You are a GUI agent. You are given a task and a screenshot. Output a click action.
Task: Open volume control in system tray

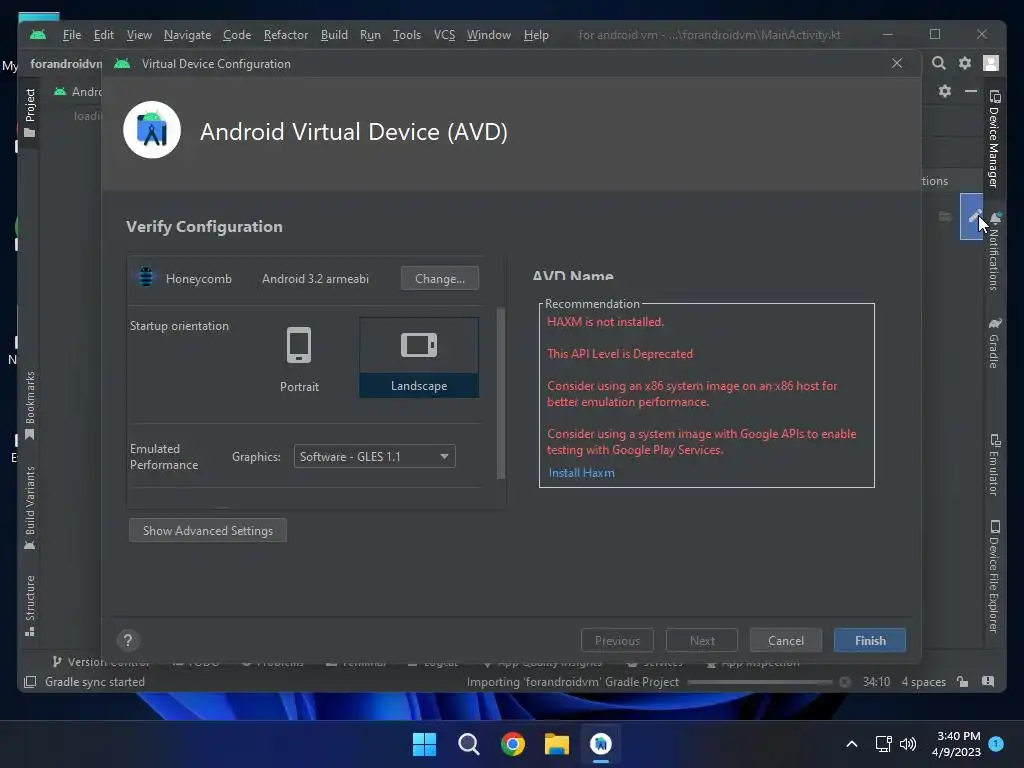tap(908, 744)
